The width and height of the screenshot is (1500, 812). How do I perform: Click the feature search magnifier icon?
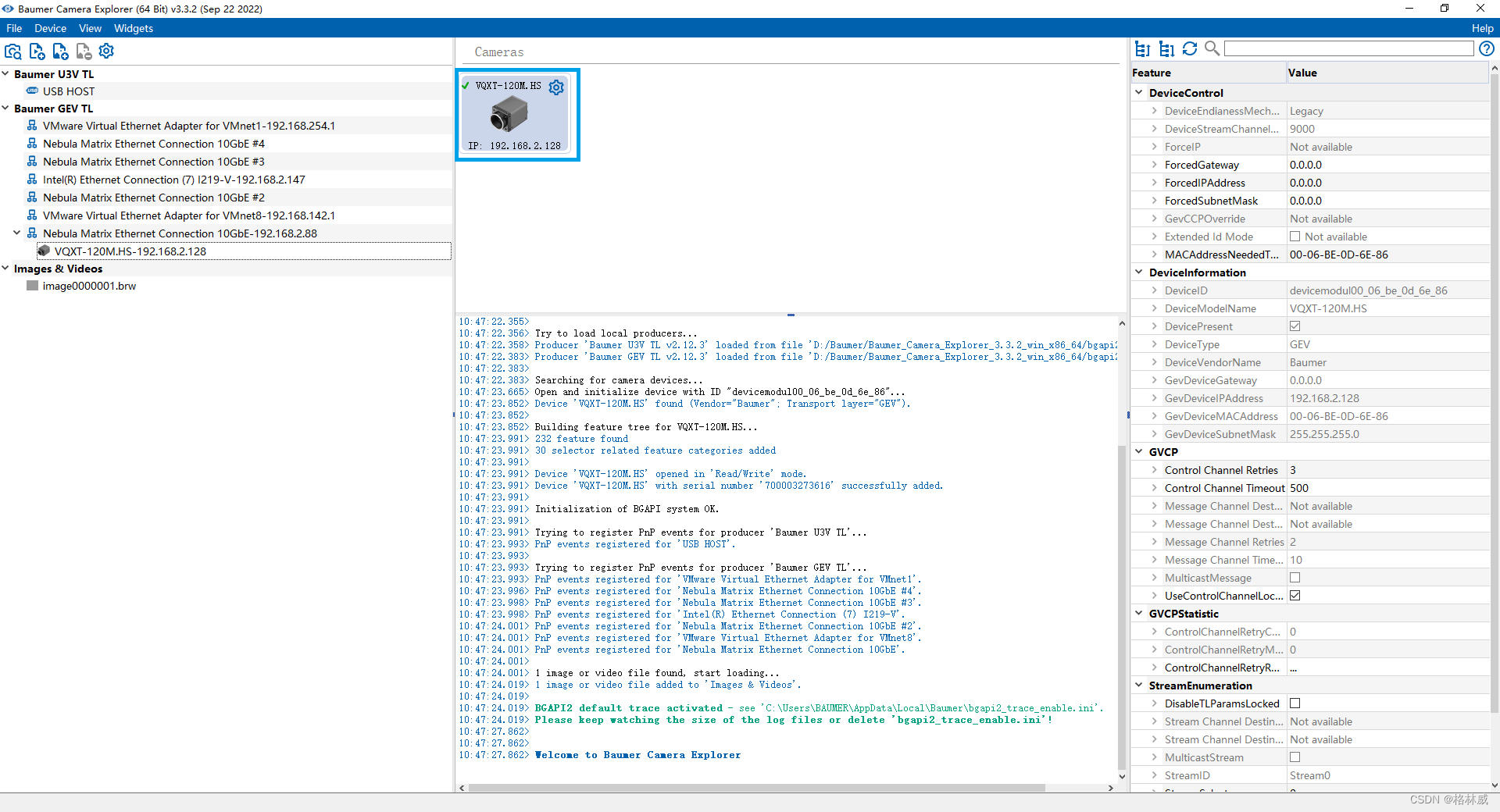pyautogui.click(x=1212, y=48)
